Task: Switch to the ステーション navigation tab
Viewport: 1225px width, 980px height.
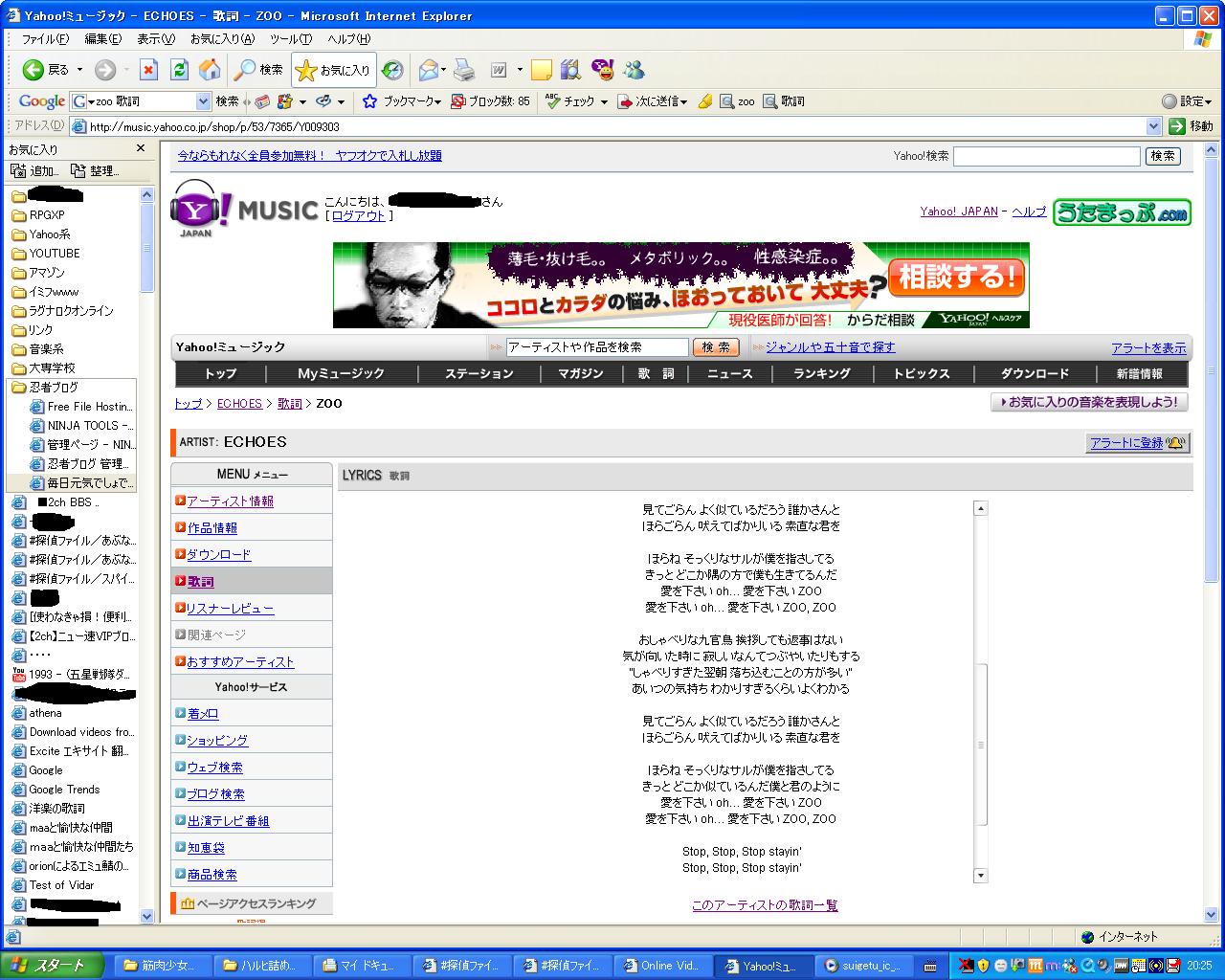Action: 479,374
